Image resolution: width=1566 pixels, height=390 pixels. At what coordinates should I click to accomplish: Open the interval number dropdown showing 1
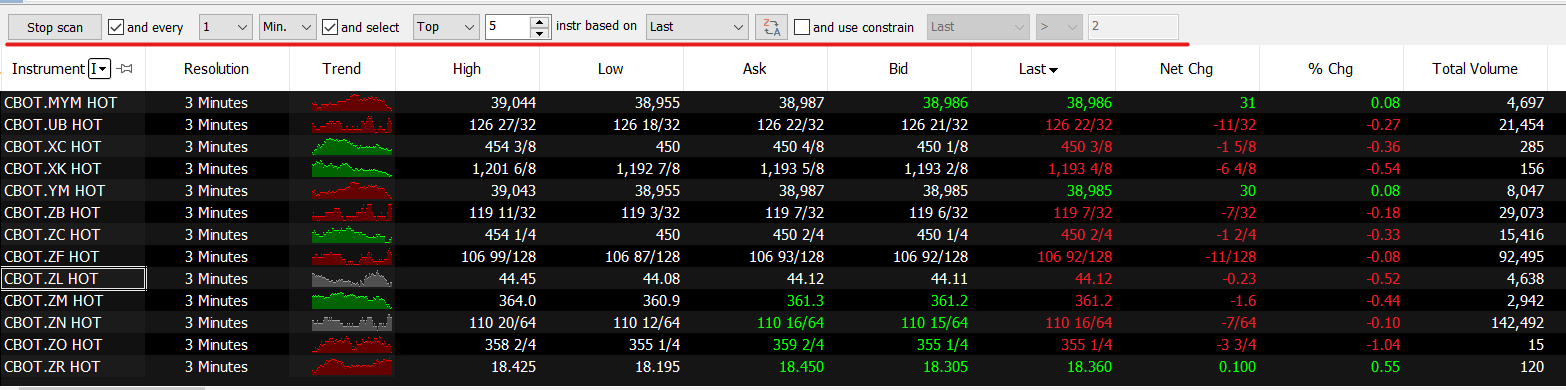(226, 27)
